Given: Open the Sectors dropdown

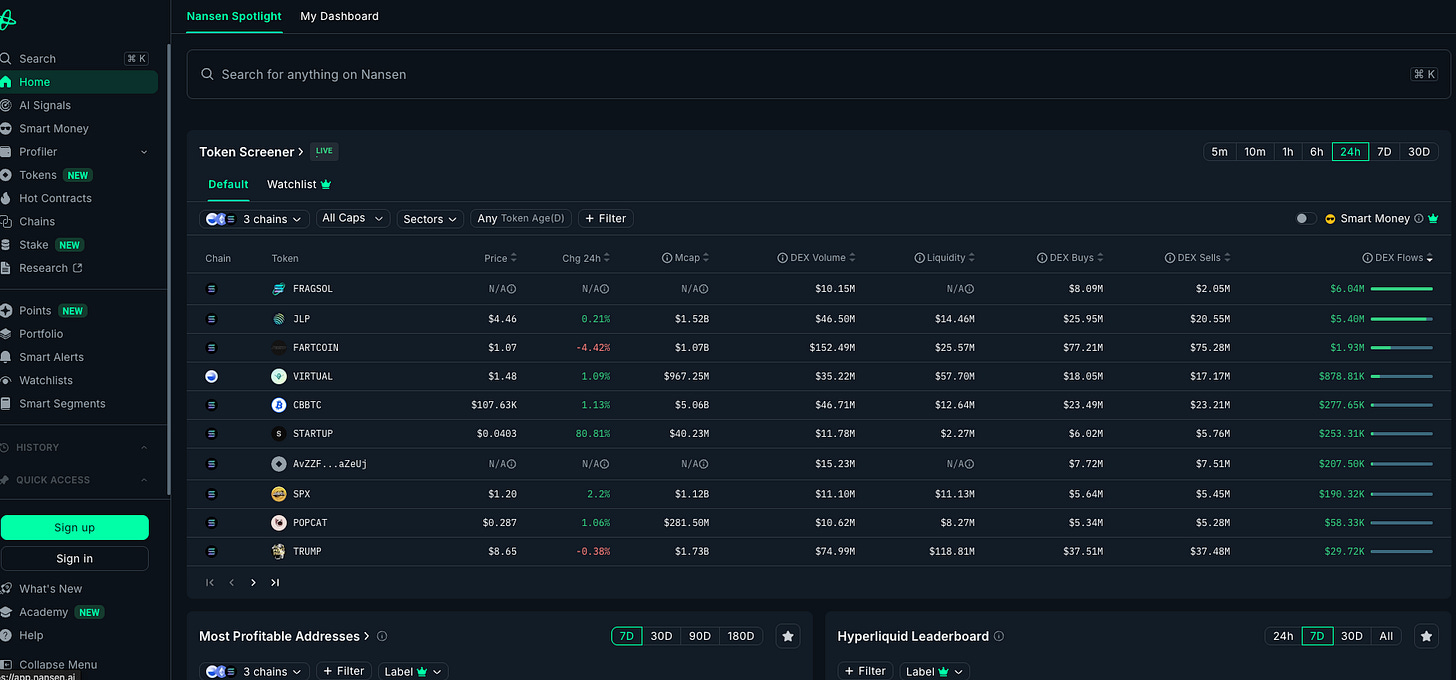Looking at the screenshot, I should click(x=431, y=219).
